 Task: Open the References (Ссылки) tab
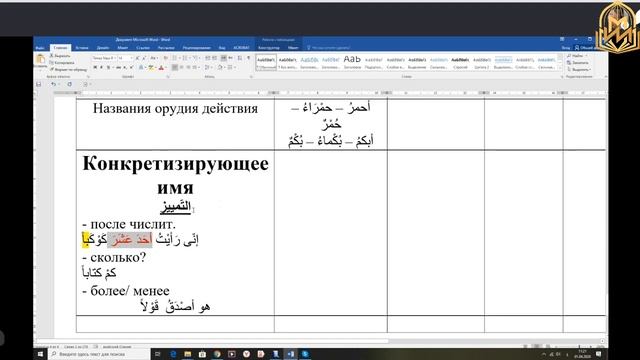[x=143, y=48]
